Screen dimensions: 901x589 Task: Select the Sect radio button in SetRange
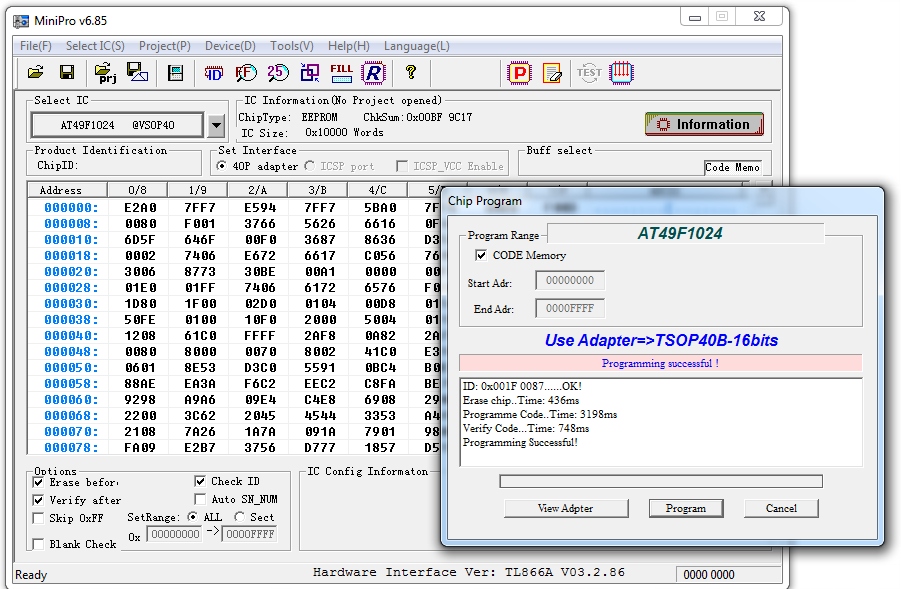point(242,517)
